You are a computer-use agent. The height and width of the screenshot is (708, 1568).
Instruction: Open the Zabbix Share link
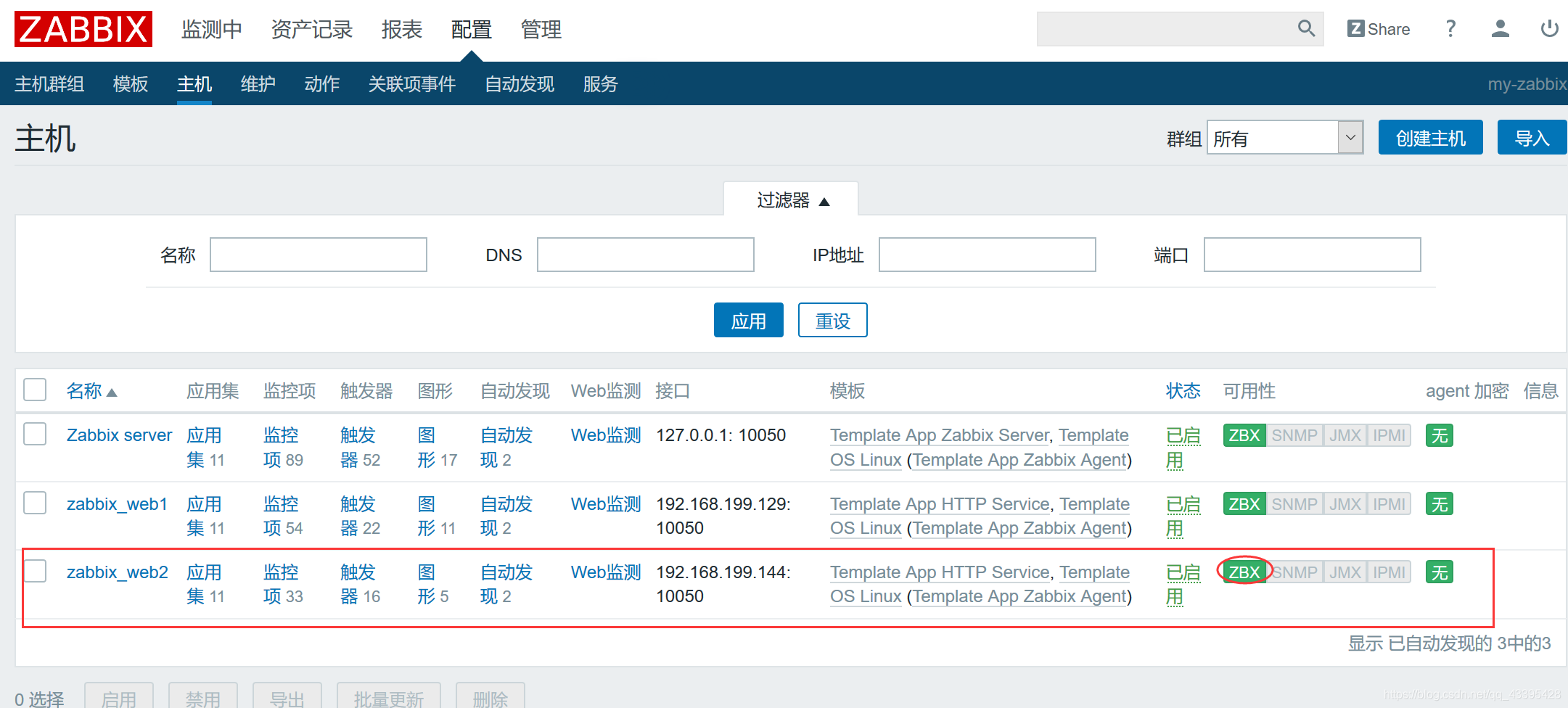tap(1379, 29)
